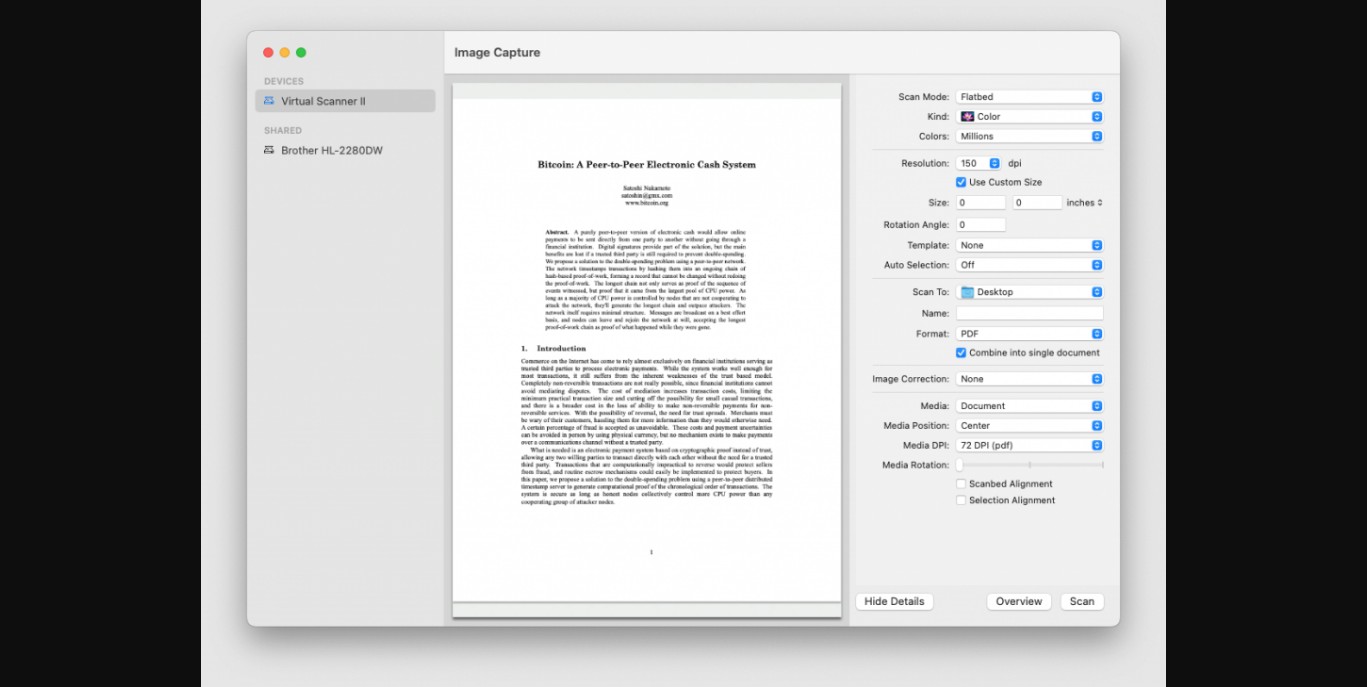Click the Image Capture window title
This screenshot has width=1367, height=687.
pyautogui.click(x=497, y=53)
